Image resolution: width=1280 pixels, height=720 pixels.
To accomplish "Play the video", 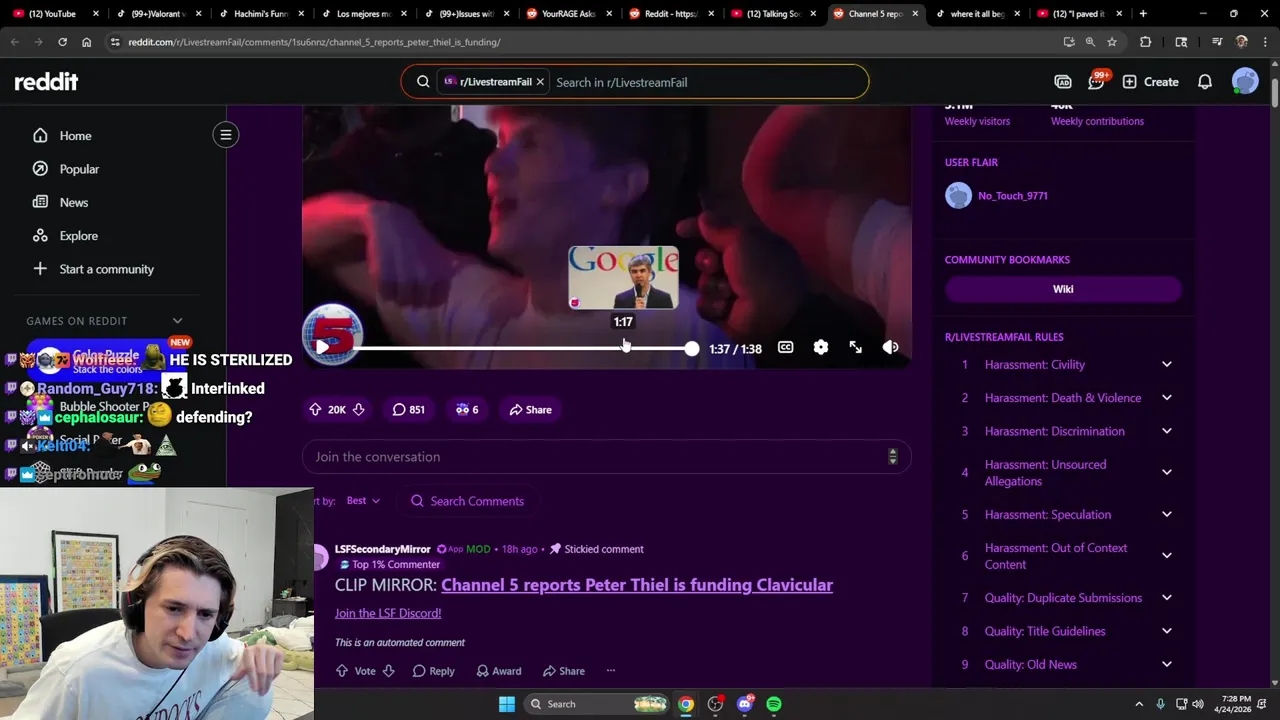I will [322, 347].
